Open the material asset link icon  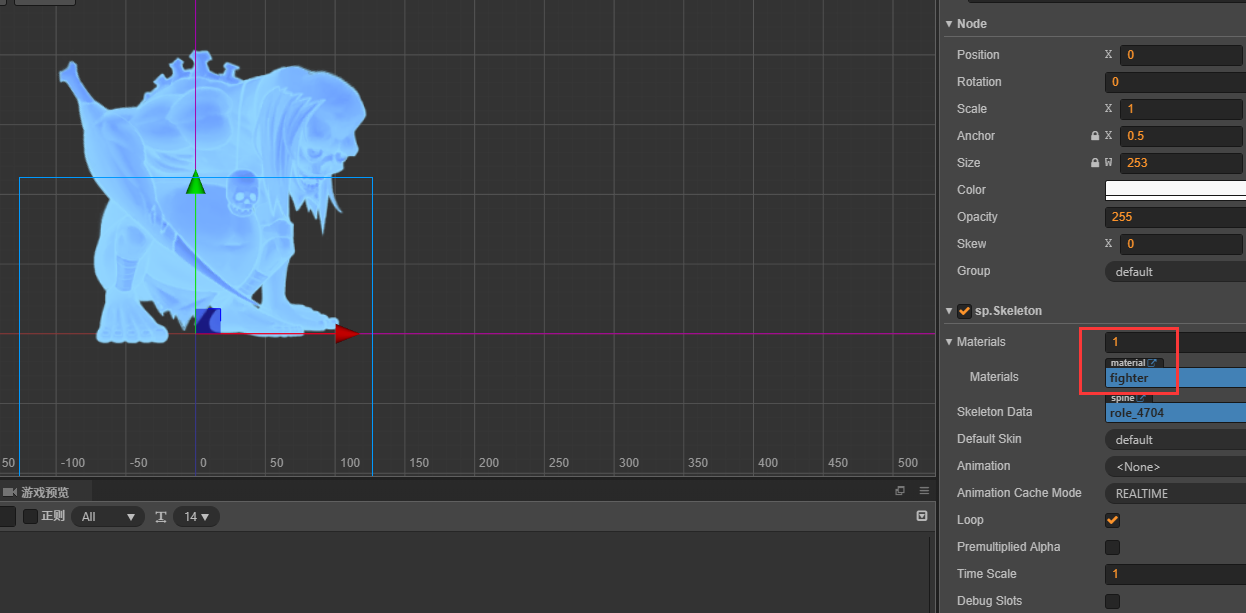pyautogui.click(x=1153, y=363)
